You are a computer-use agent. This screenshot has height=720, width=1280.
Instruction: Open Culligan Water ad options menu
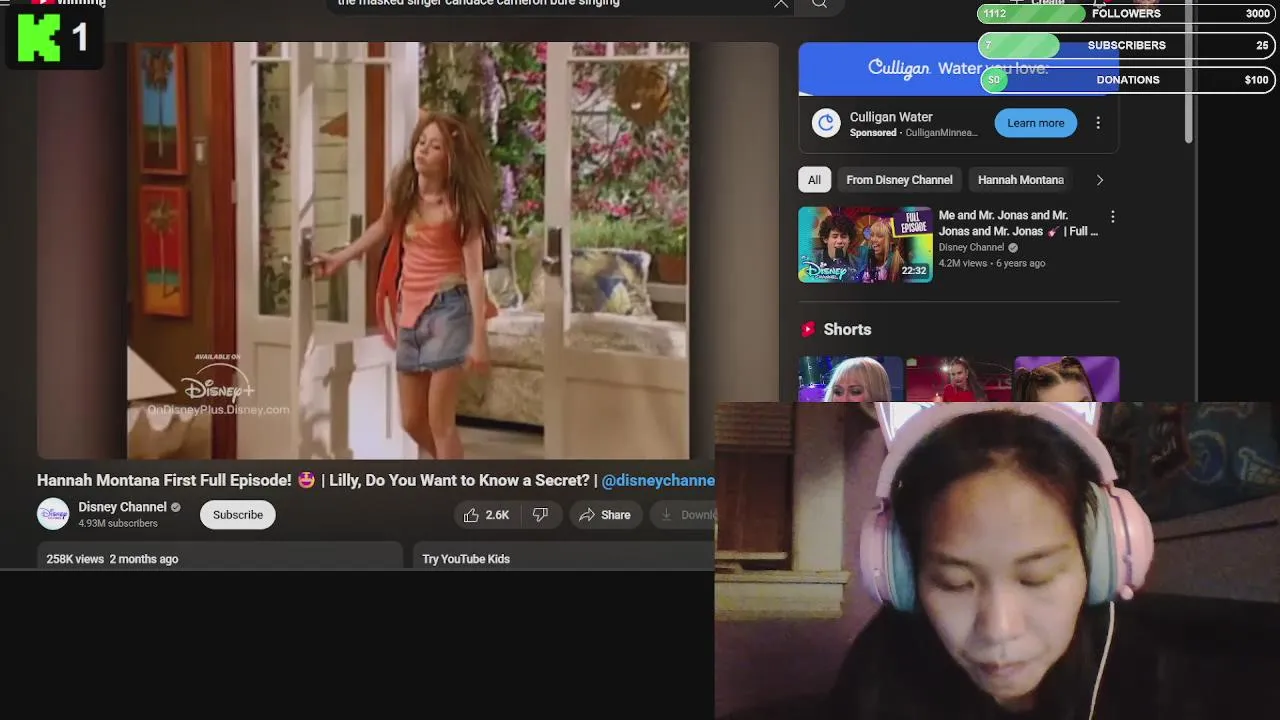(1098, 123)
